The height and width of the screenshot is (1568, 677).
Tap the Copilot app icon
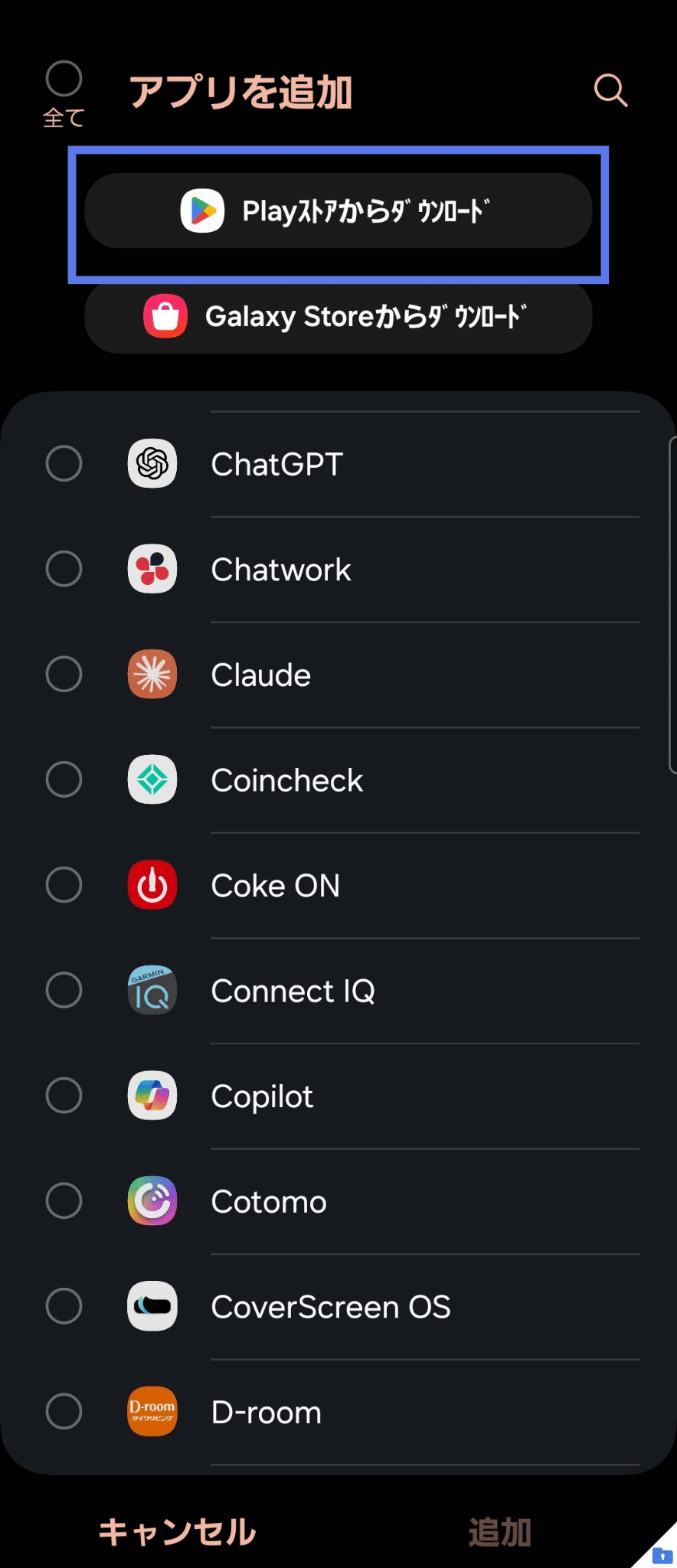tap(152, 1096)
